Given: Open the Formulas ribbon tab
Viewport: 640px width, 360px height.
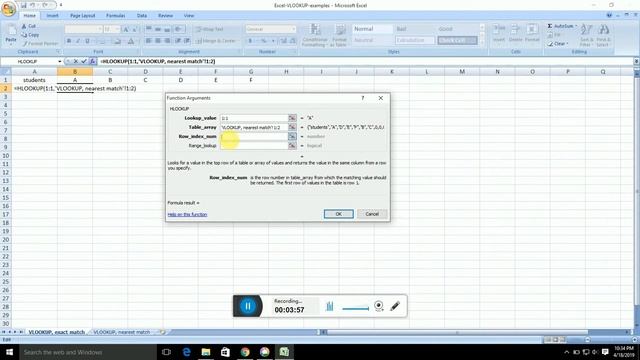Looking at the screenshot, I should pyautogui.click(x=116, y=16).
